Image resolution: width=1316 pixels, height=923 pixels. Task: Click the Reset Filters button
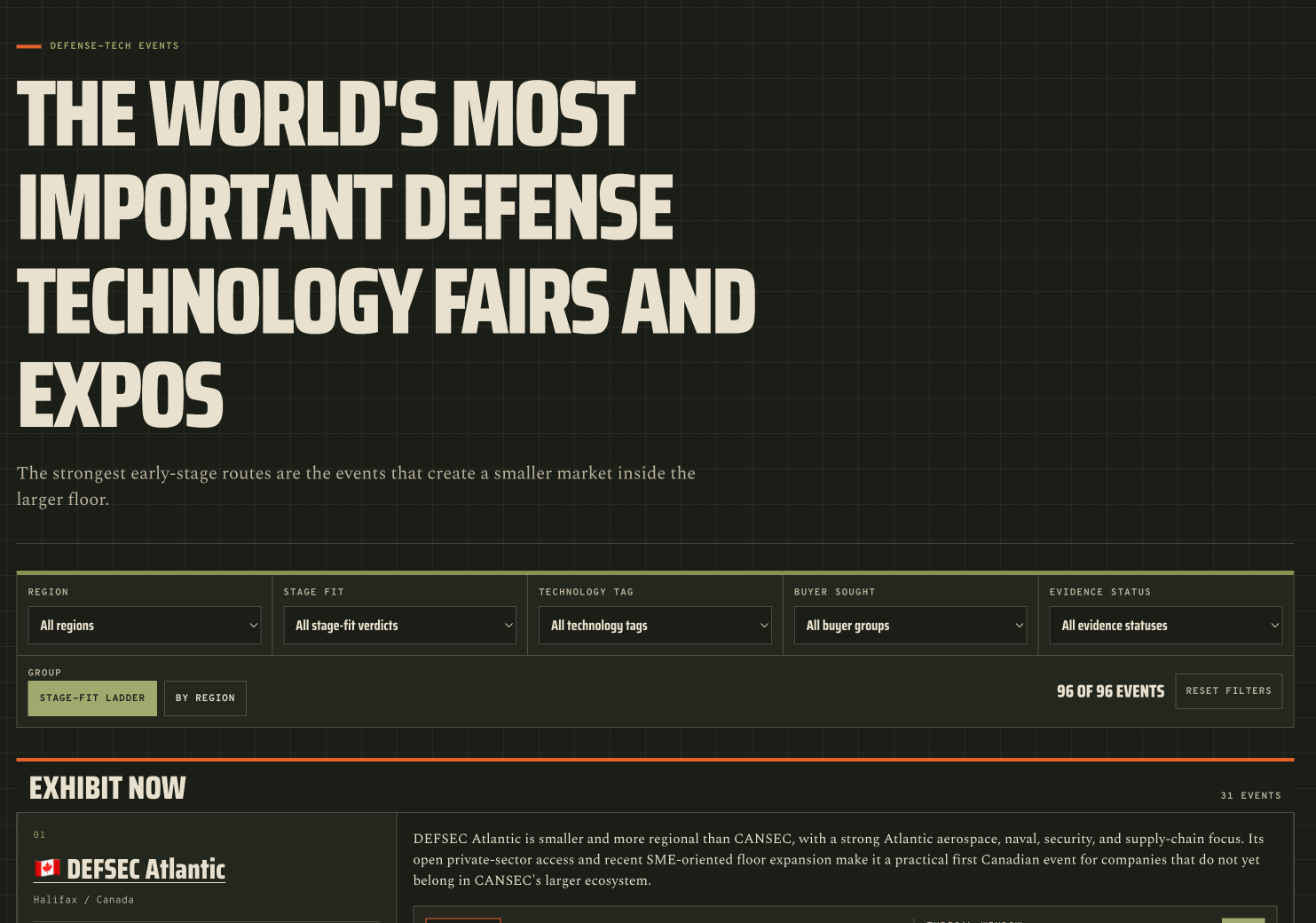pyautogui.click(x=1229, y=691)
